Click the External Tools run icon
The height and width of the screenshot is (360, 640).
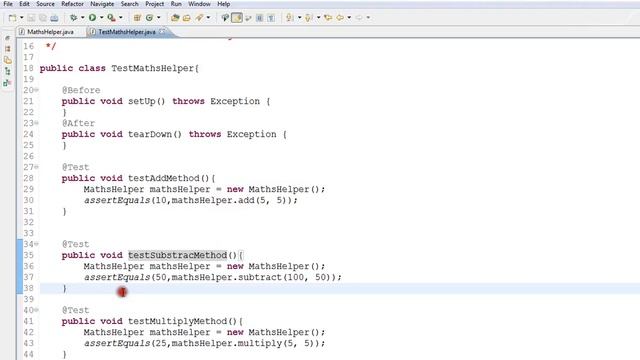111,18
